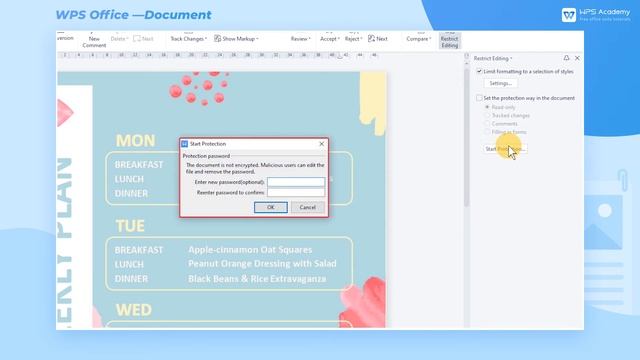Viewport: 640px width, 360px height.
Task: Open the Review dropdown
Action: click(x=301, y=39)
